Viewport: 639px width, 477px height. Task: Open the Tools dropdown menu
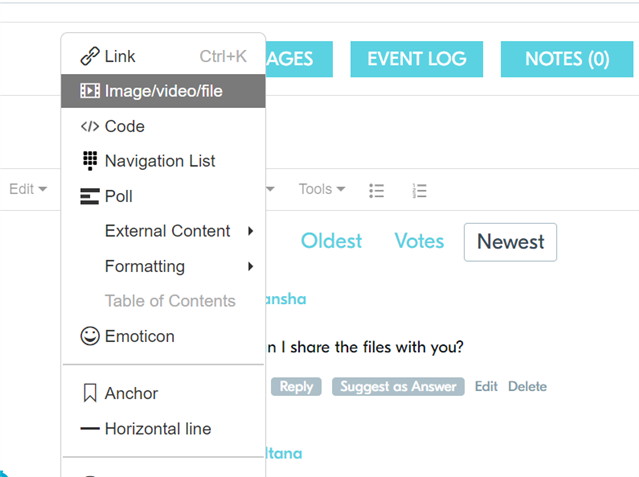tap(322, 189)
